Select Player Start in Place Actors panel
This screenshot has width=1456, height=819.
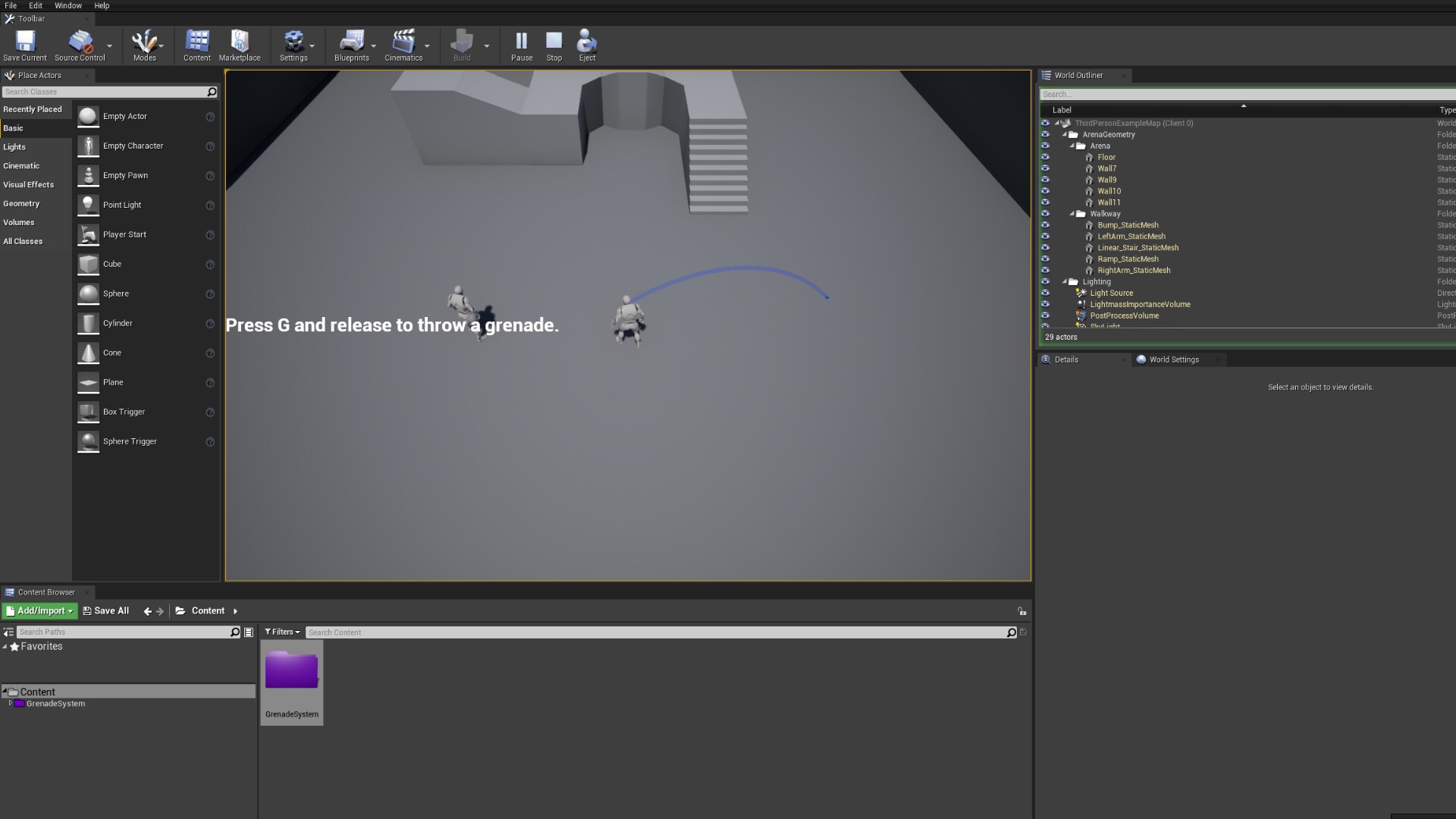tap(124, 234)
